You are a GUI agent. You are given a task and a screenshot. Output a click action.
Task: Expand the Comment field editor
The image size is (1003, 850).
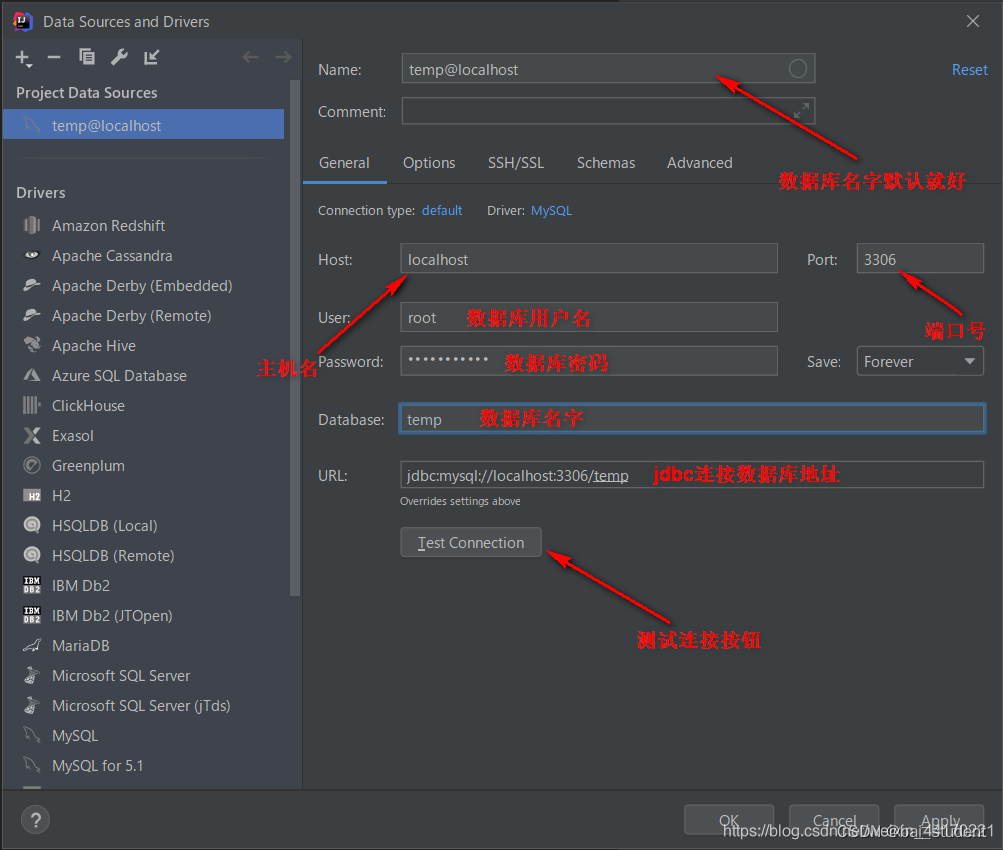pyautogui.click(x=801, y=111)
